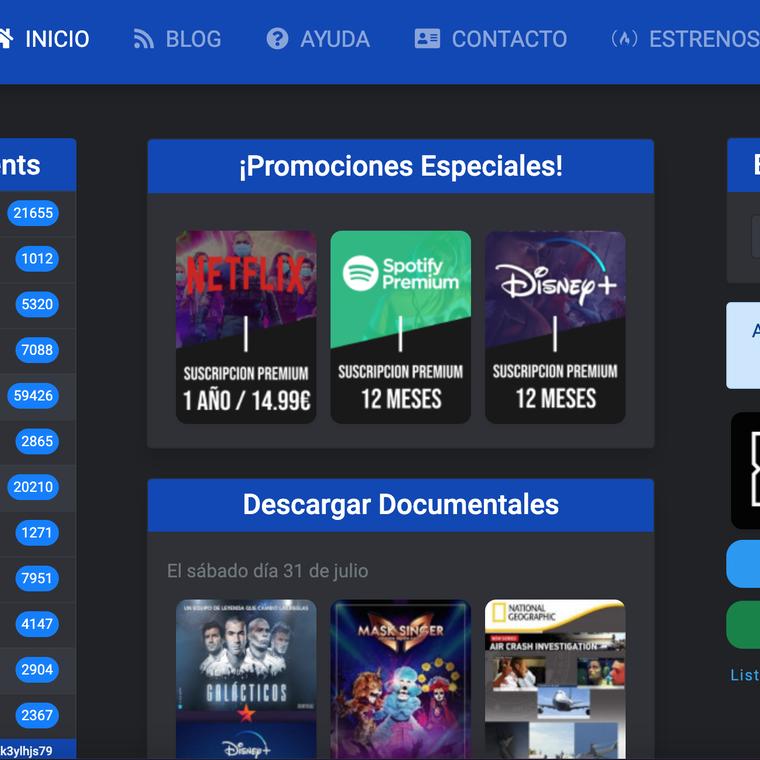Open the Mask Singer poster
The image size is (760, 760).
pos(400,678)
